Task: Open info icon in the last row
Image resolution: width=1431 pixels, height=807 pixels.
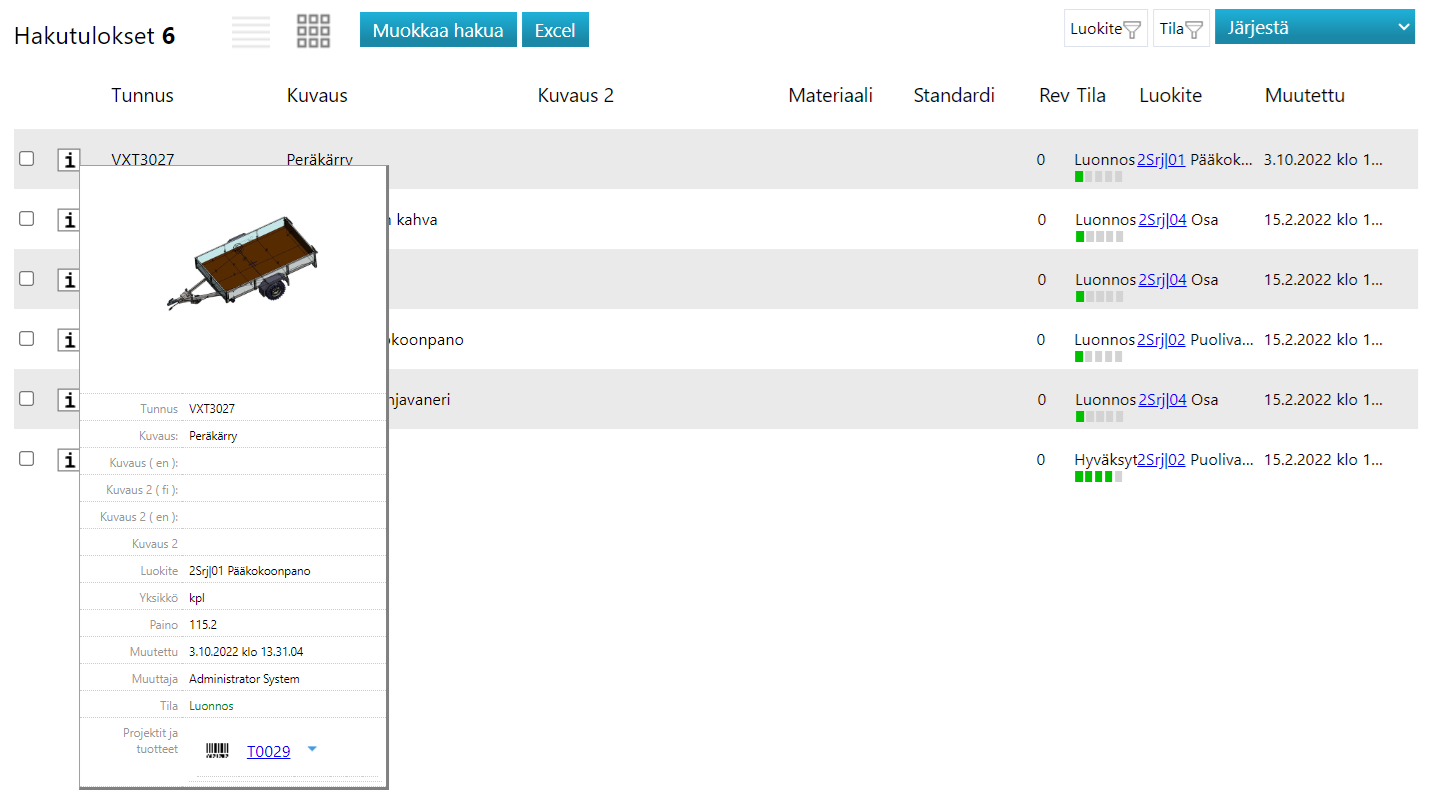Action: 68,460
